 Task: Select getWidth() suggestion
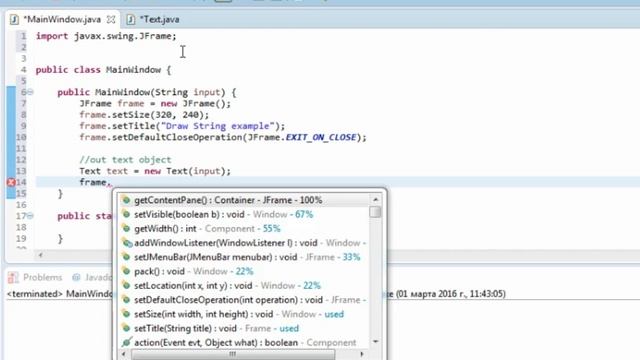244,229
